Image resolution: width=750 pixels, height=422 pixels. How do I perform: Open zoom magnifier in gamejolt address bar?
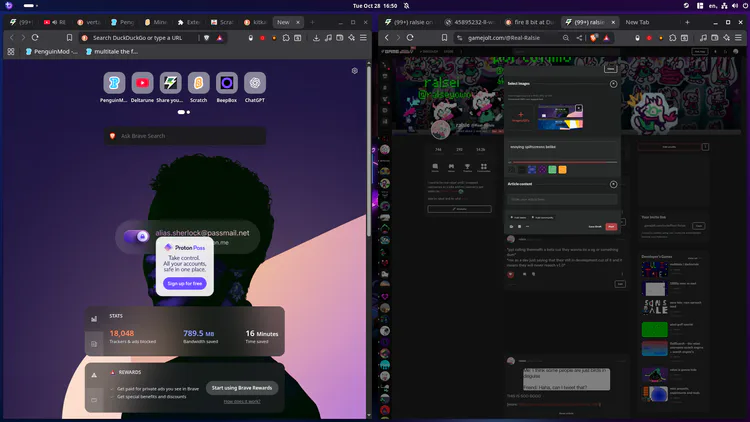coord(566,38)
